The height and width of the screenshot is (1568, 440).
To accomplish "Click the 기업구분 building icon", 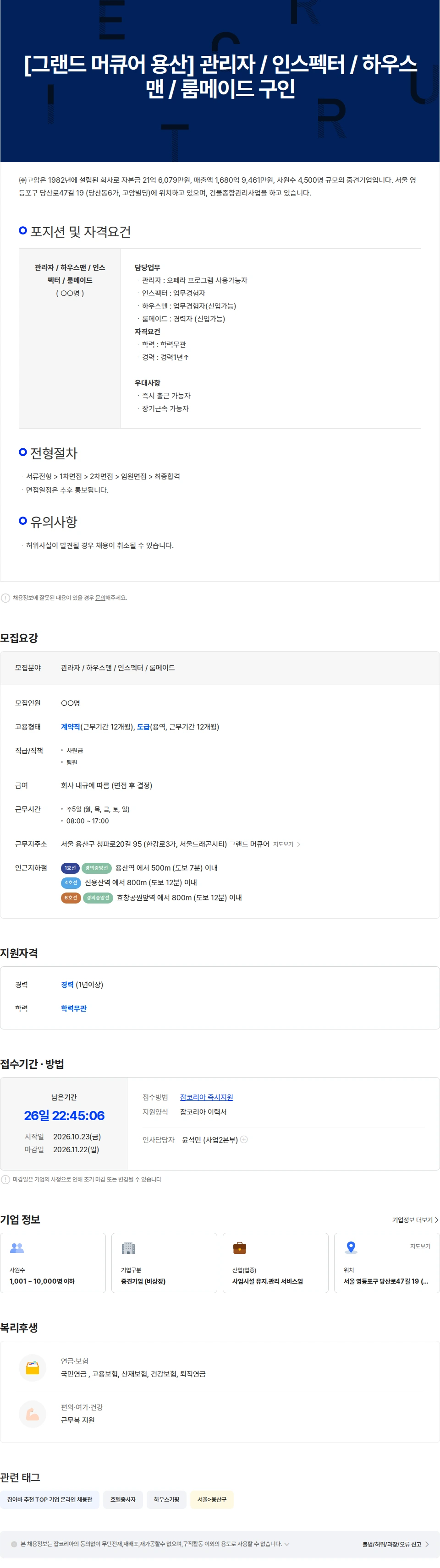I will [x=128, y=1248].
